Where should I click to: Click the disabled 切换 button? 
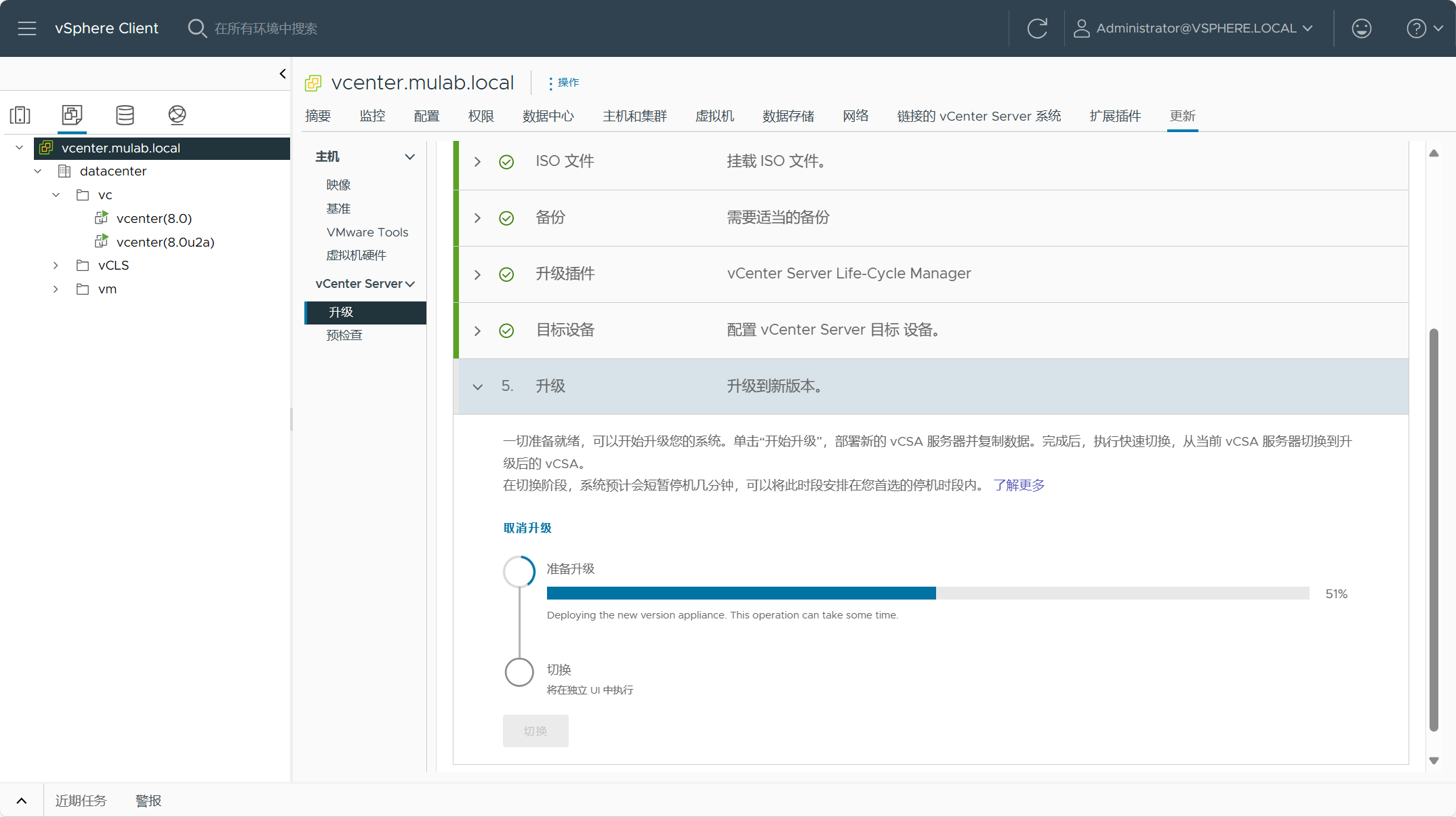tap(535, 731)
